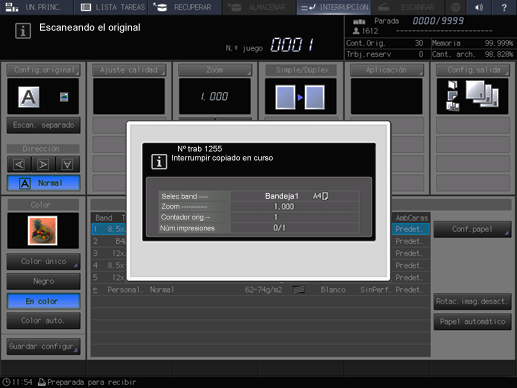517x388 pixels.
Task: Select tray 5 12x row
Action: (109, 278)
